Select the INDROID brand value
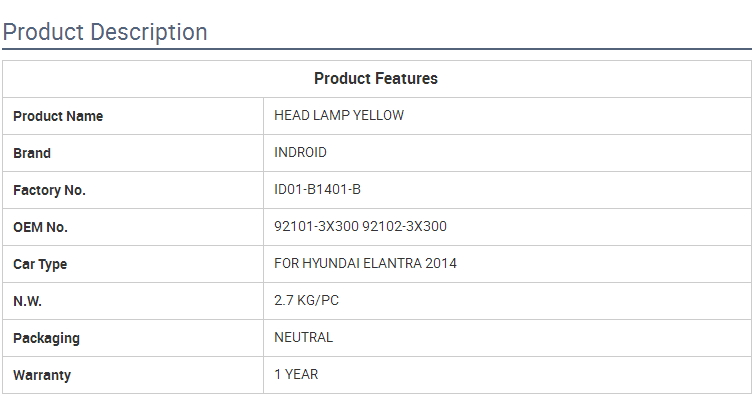The width and height of the screenshot is (755, 396). pyautogui.click(x=300, y=153)
